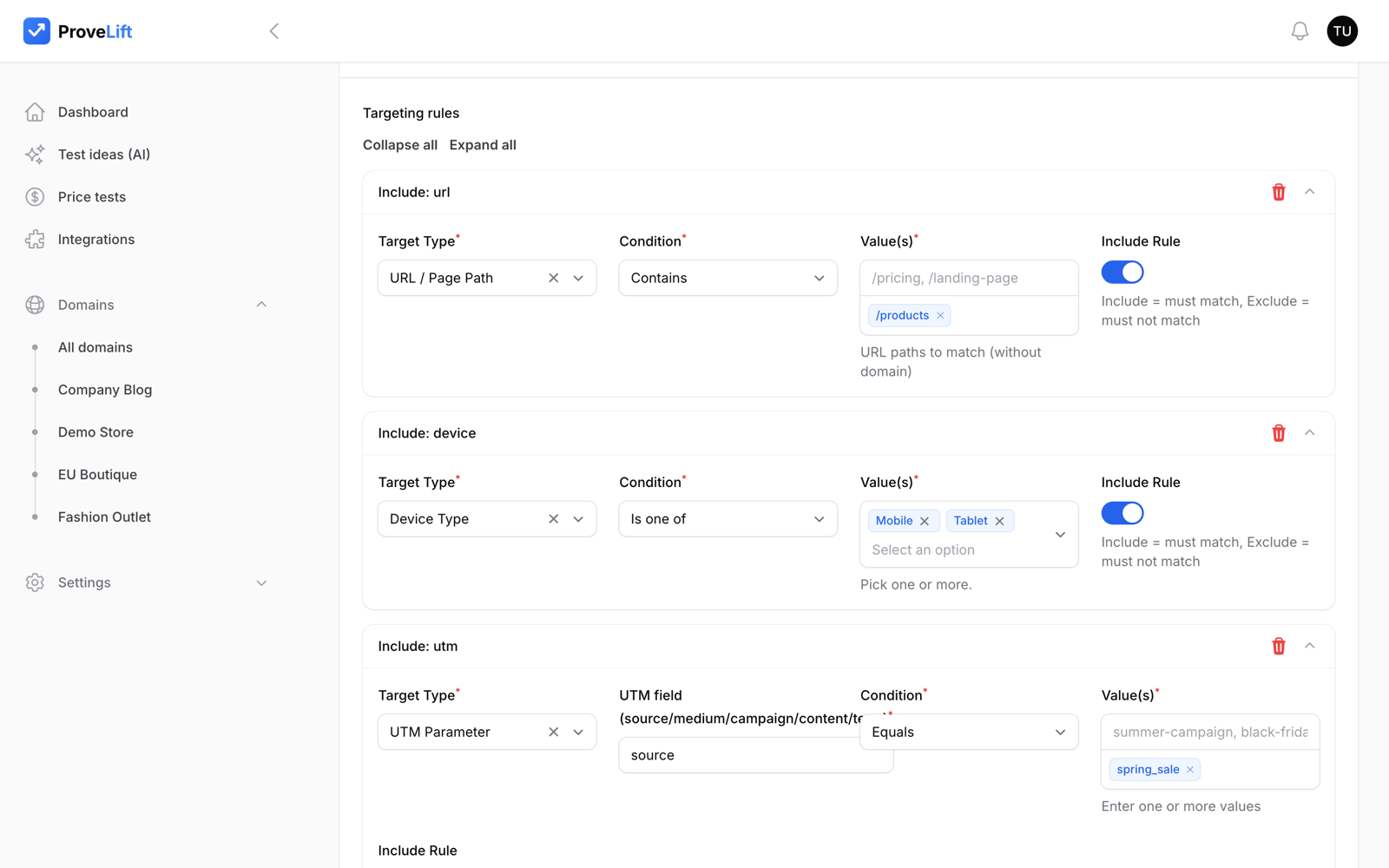Click Collapse all rules
Viewport: 1389px width, 868px height.
[400, 145]
